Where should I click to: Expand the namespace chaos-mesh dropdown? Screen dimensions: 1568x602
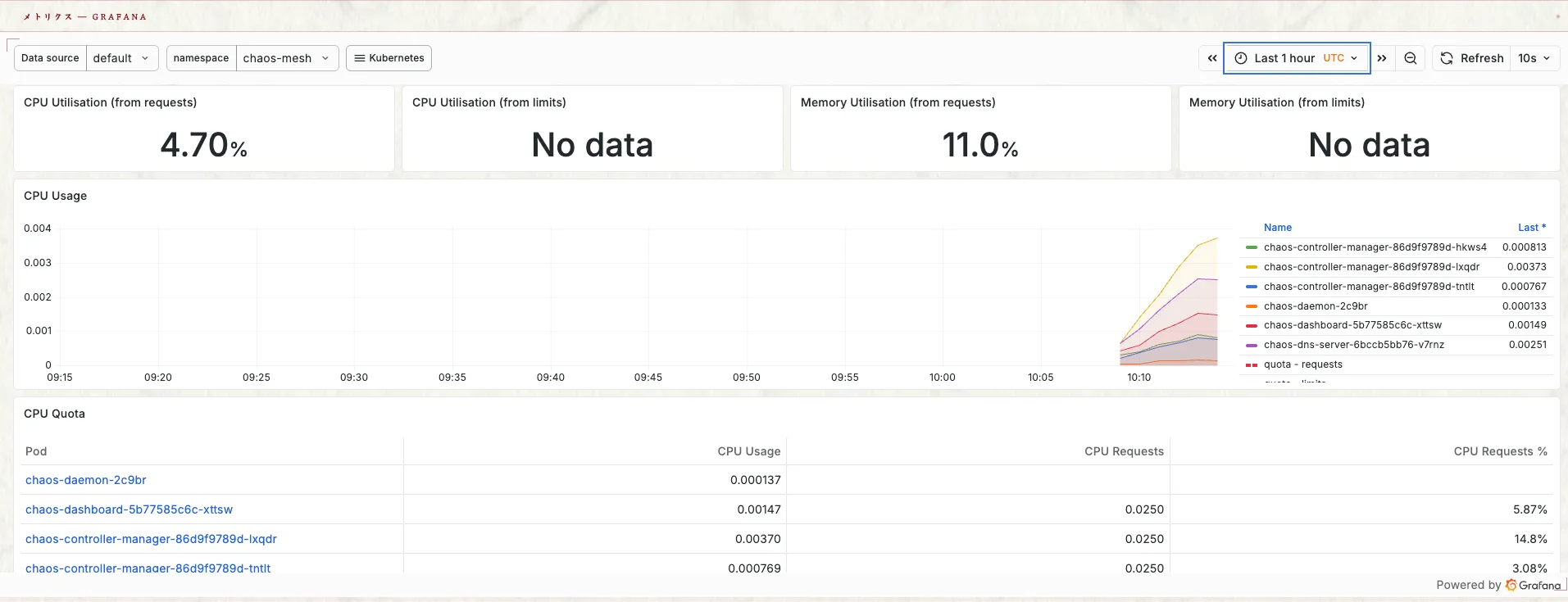[x=287, y=58]
